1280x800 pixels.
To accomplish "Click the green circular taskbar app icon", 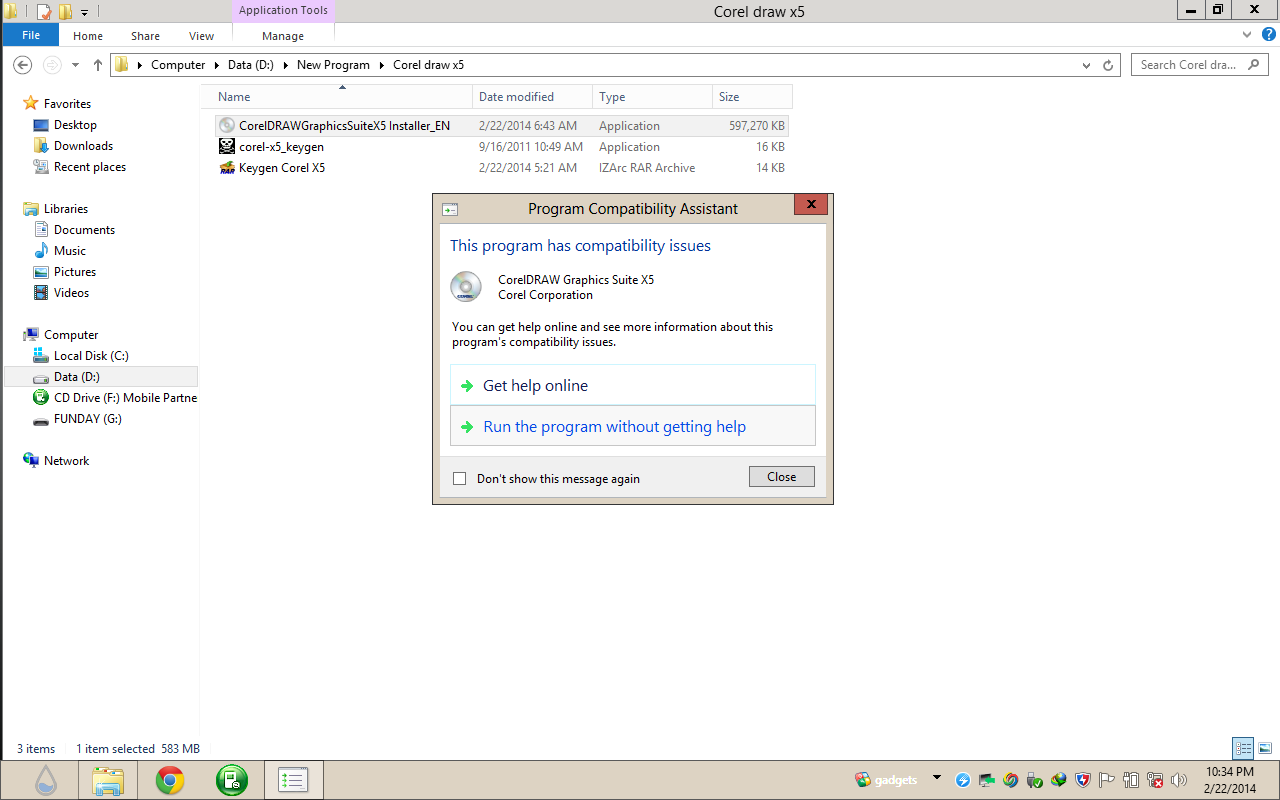I will [x=232, y=780].
